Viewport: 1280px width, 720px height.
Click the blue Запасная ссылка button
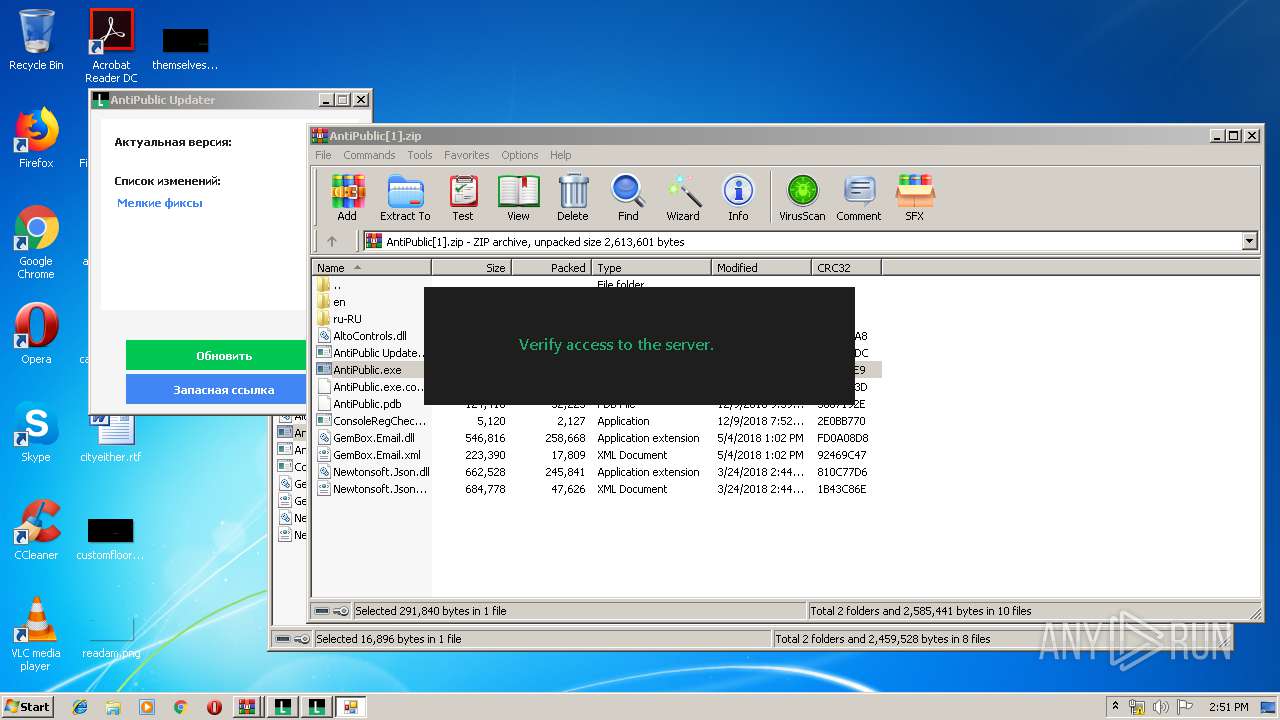tap(216, 389)
